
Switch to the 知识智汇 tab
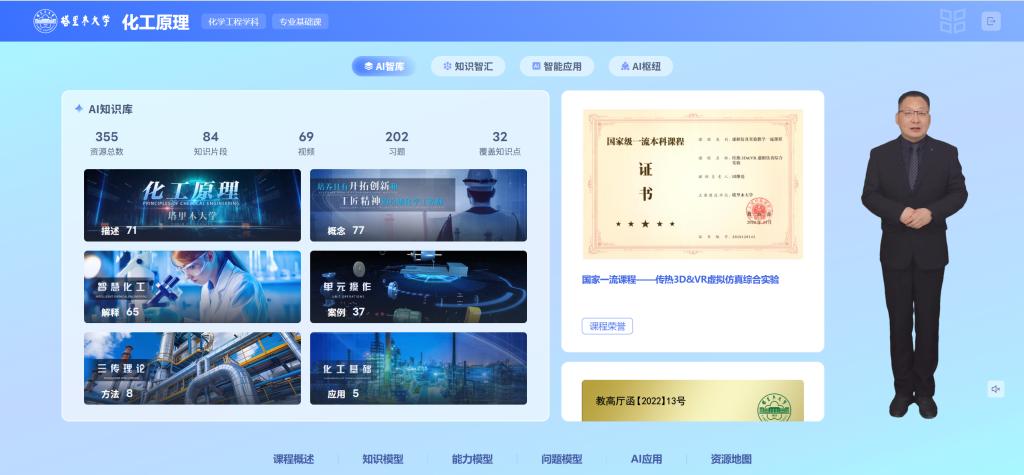(x=468, y=66)
